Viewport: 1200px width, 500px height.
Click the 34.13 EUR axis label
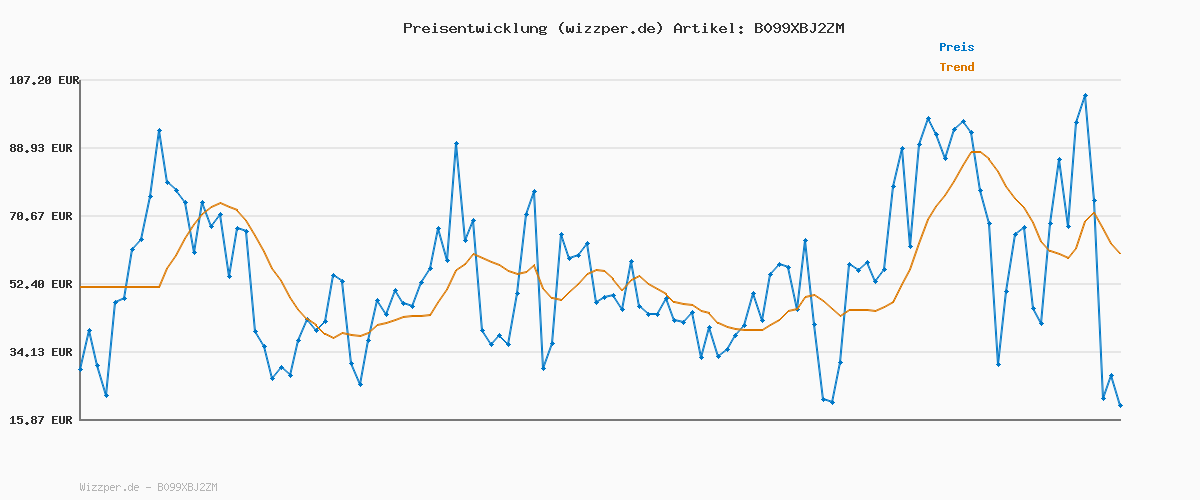[x=43, y=352]
